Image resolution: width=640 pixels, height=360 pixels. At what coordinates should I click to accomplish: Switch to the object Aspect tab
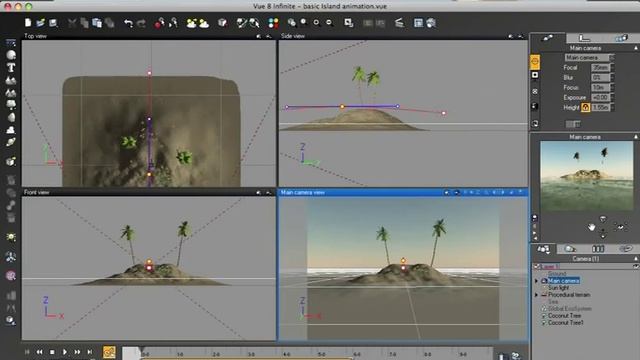point(547,38)
